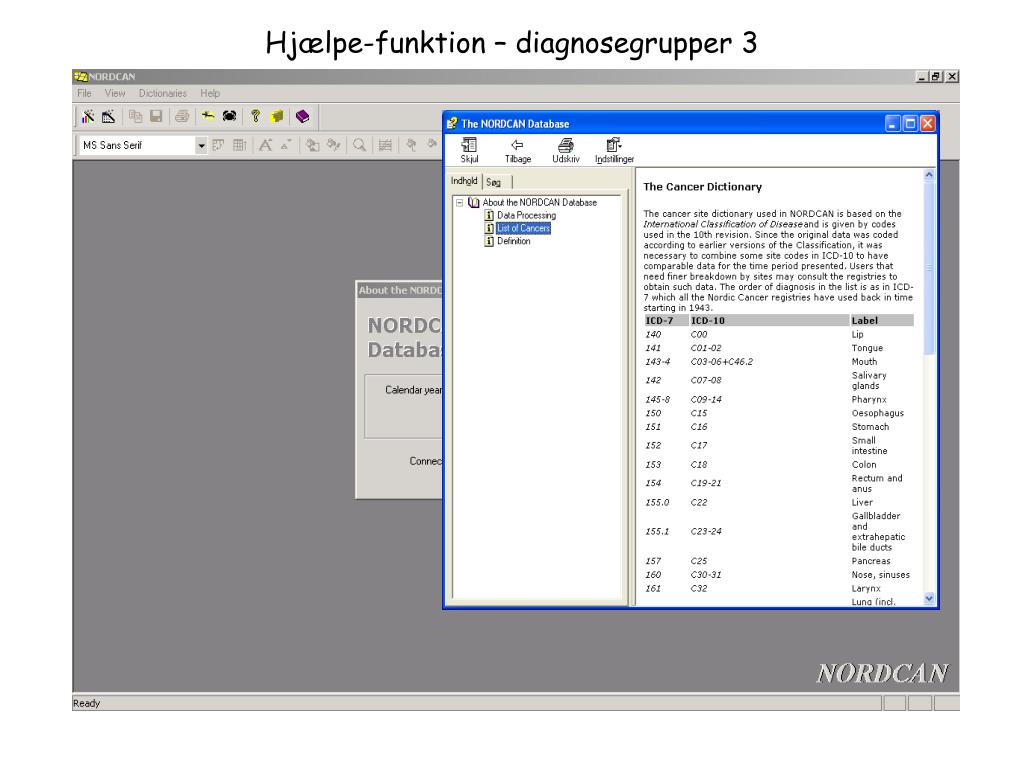Click the table wizard icon next to chart wizard

click(108, 116)
